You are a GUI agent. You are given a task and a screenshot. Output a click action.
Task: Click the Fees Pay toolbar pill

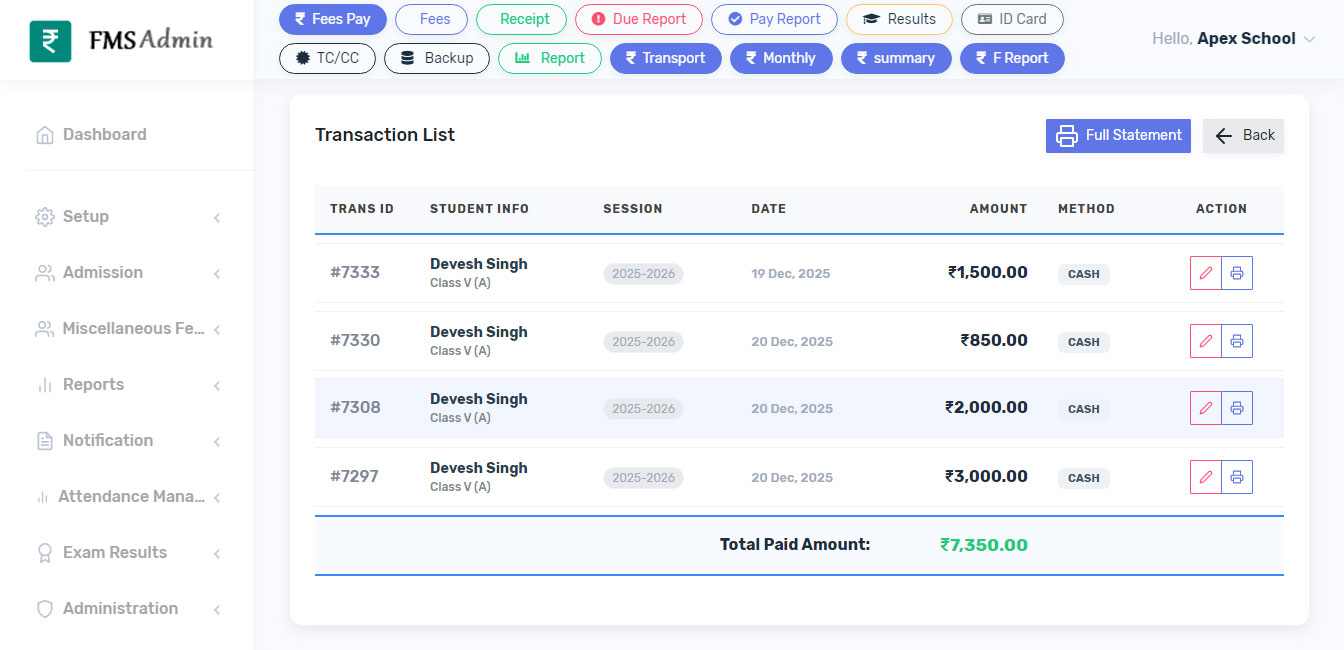pyautogui.click(x=332, y=19)
